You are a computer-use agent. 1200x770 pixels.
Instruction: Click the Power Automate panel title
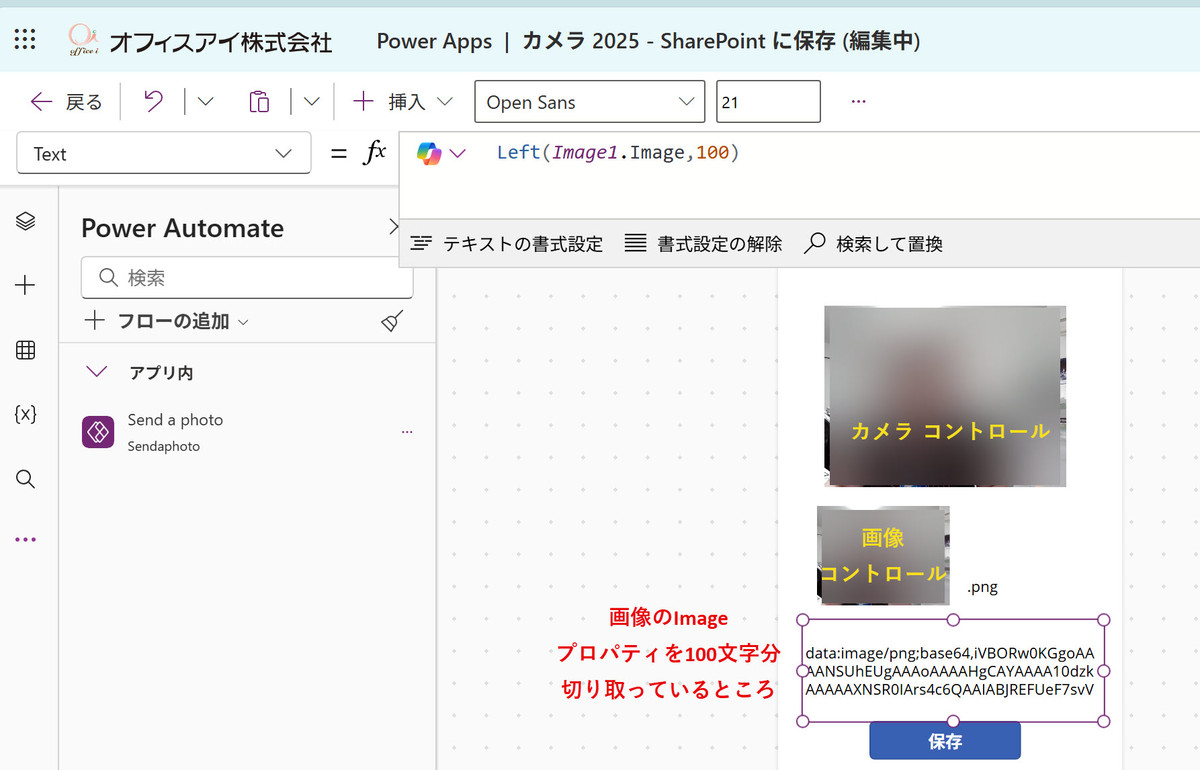183,228
